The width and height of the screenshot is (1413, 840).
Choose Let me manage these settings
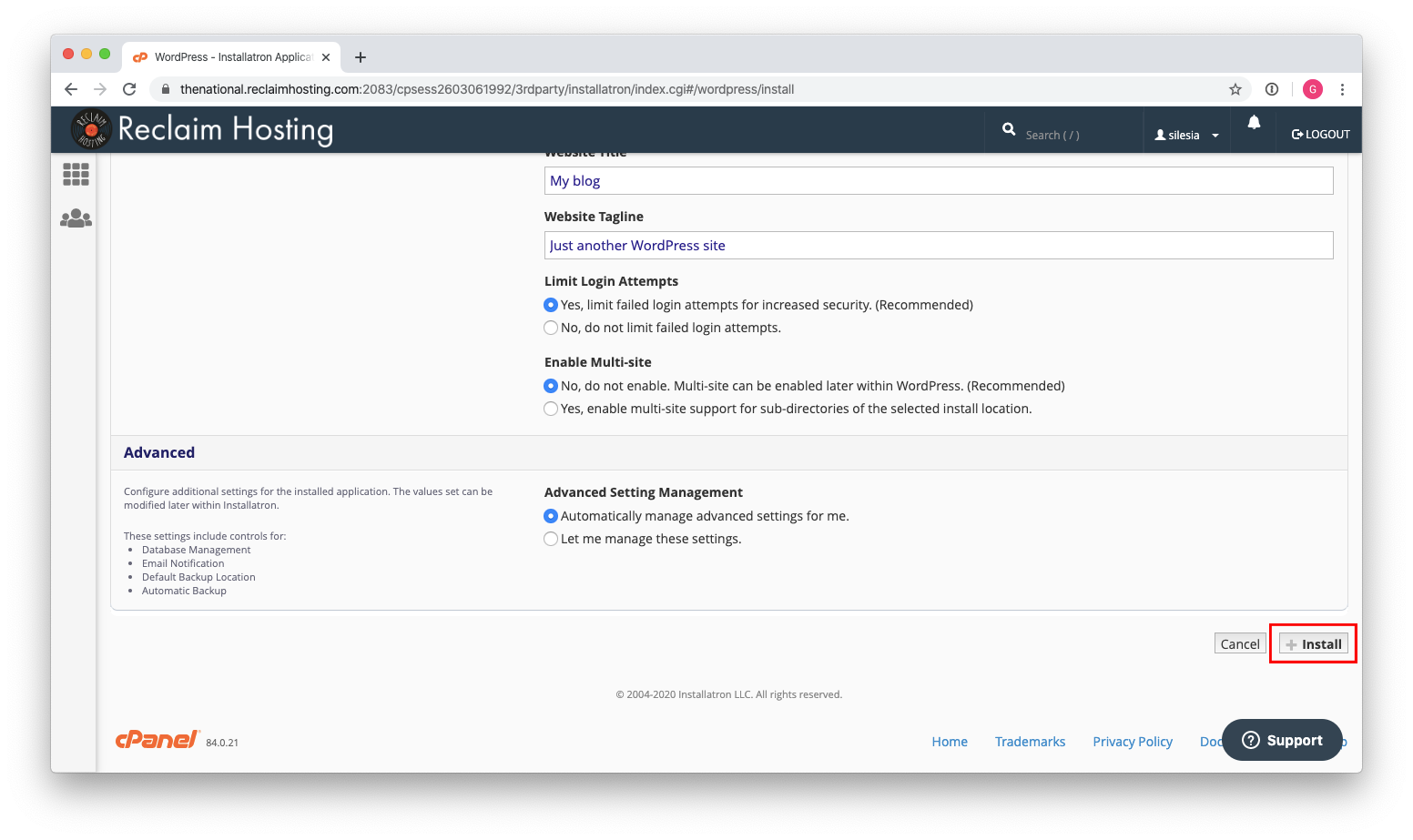(551, 539)
